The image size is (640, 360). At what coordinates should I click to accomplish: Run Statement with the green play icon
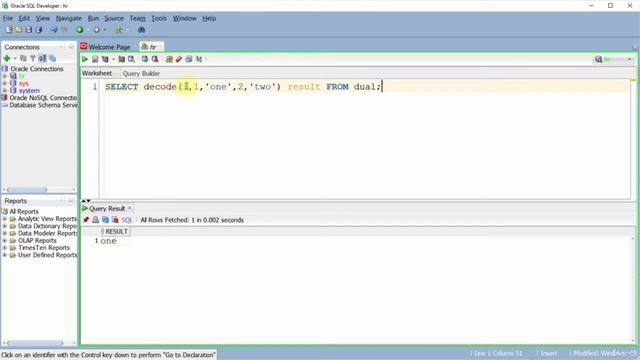[x=85, y=60]
